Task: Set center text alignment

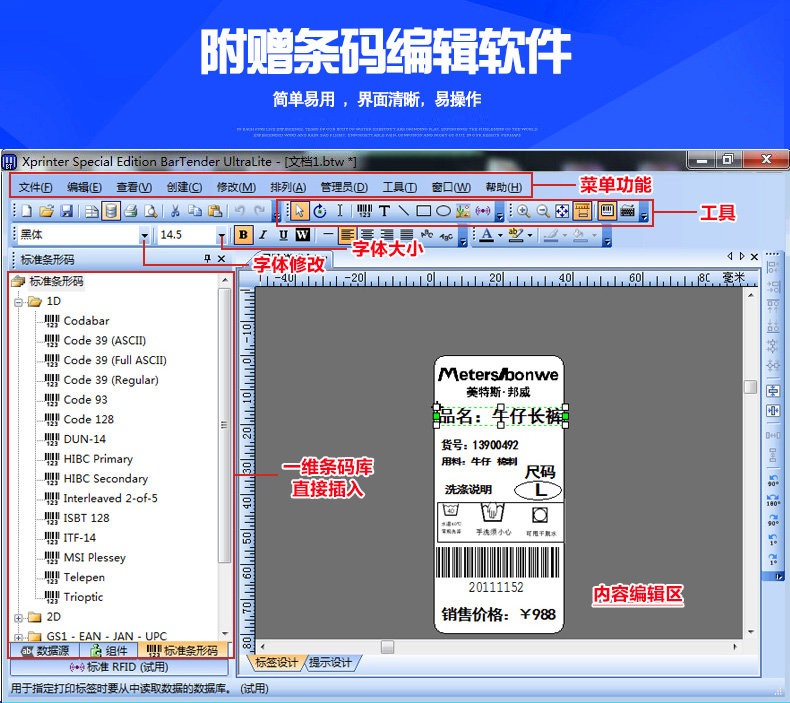Action: [x=367, y=235]
